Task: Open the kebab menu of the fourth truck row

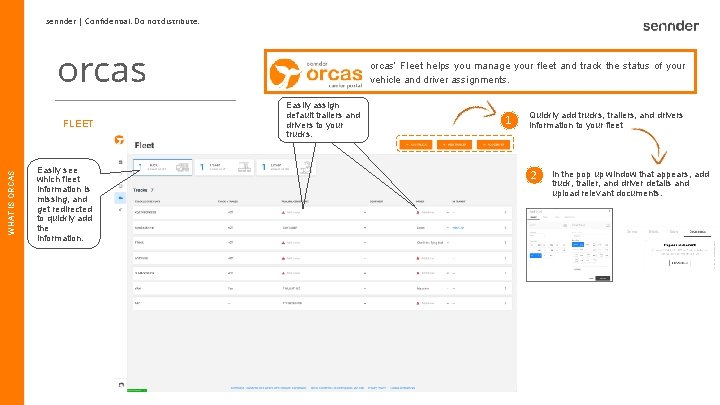Action: click(506, 258)
